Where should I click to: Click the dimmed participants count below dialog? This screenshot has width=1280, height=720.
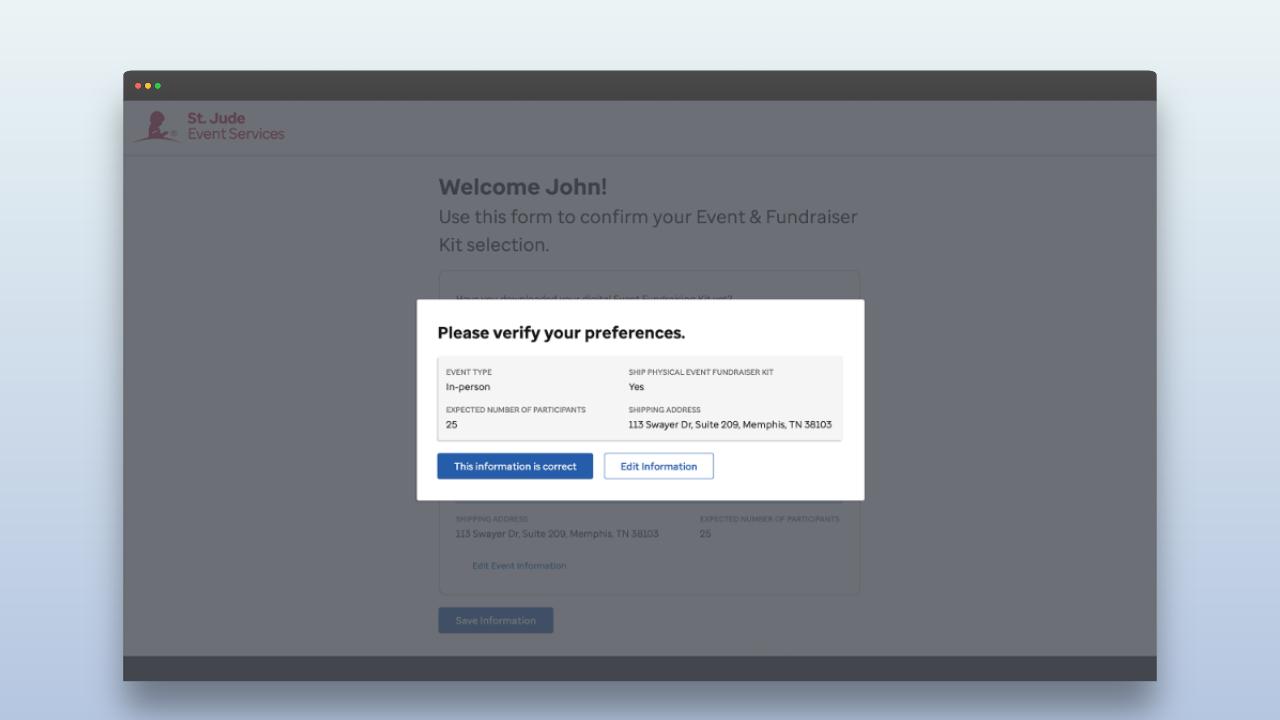click(x=705, y=534)
